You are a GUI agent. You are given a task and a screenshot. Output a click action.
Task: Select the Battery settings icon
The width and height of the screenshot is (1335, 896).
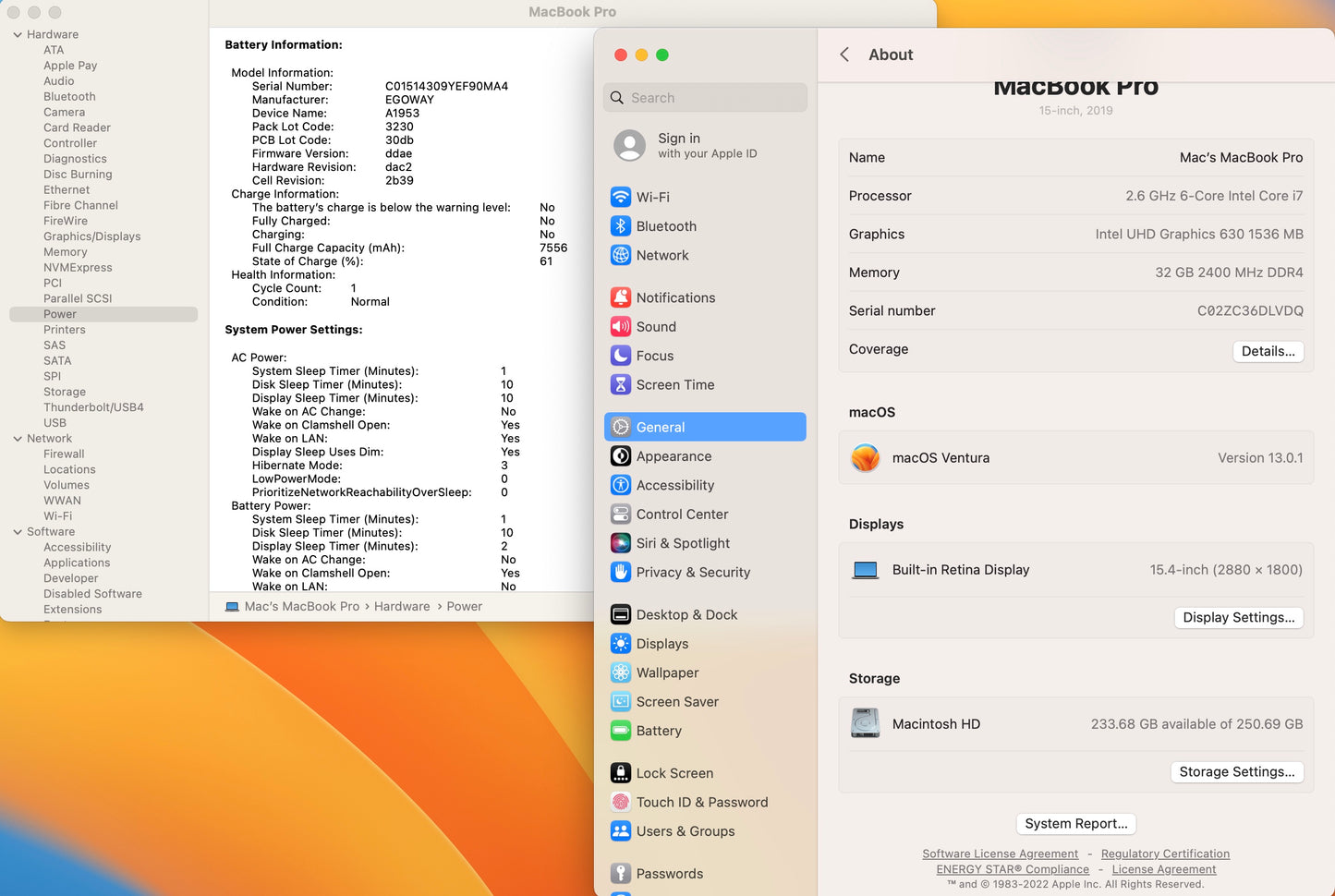point(659,731)
